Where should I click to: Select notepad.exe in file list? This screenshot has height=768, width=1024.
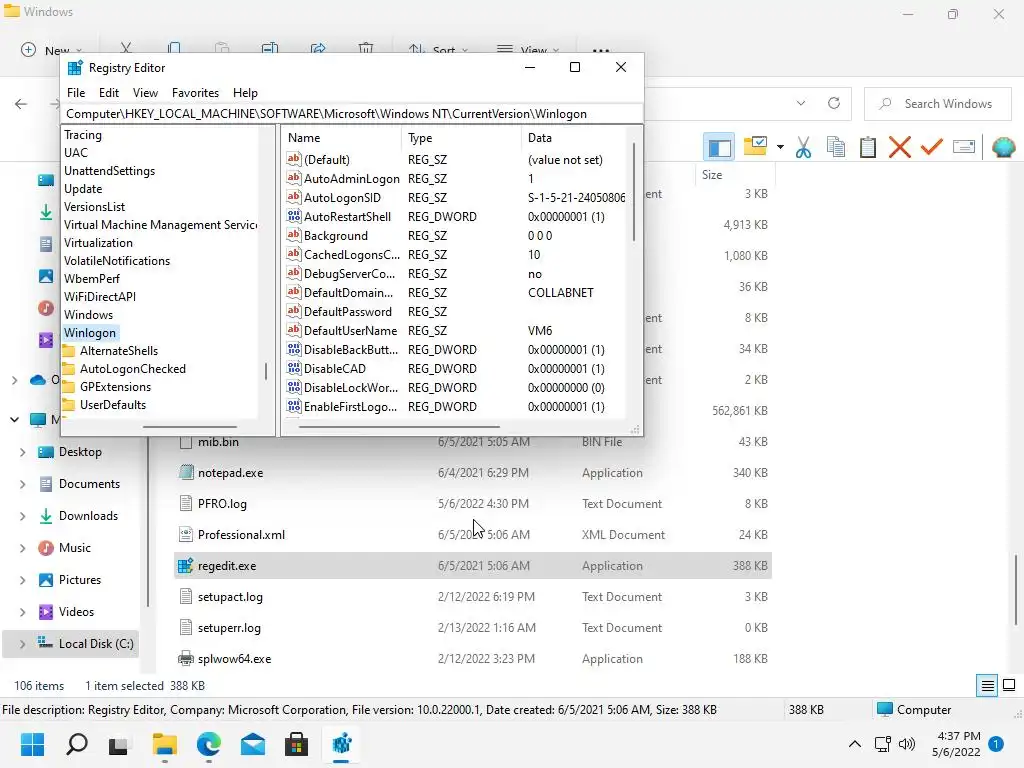coord(231,473)
